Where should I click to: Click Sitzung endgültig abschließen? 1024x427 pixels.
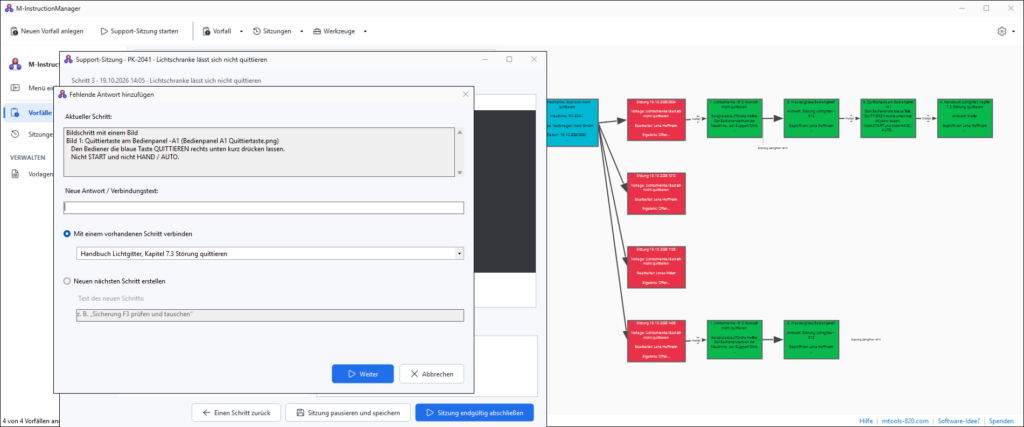click(474, 413)
